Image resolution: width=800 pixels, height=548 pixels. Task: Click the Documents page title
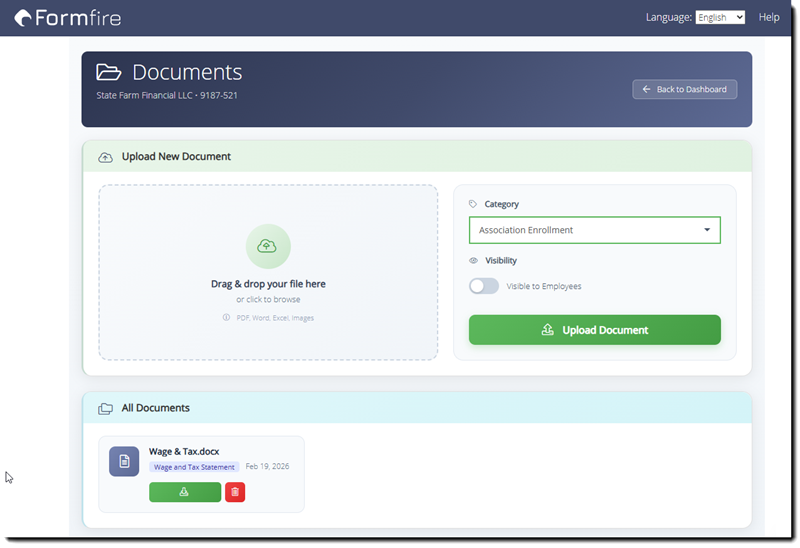coord(187,72)
